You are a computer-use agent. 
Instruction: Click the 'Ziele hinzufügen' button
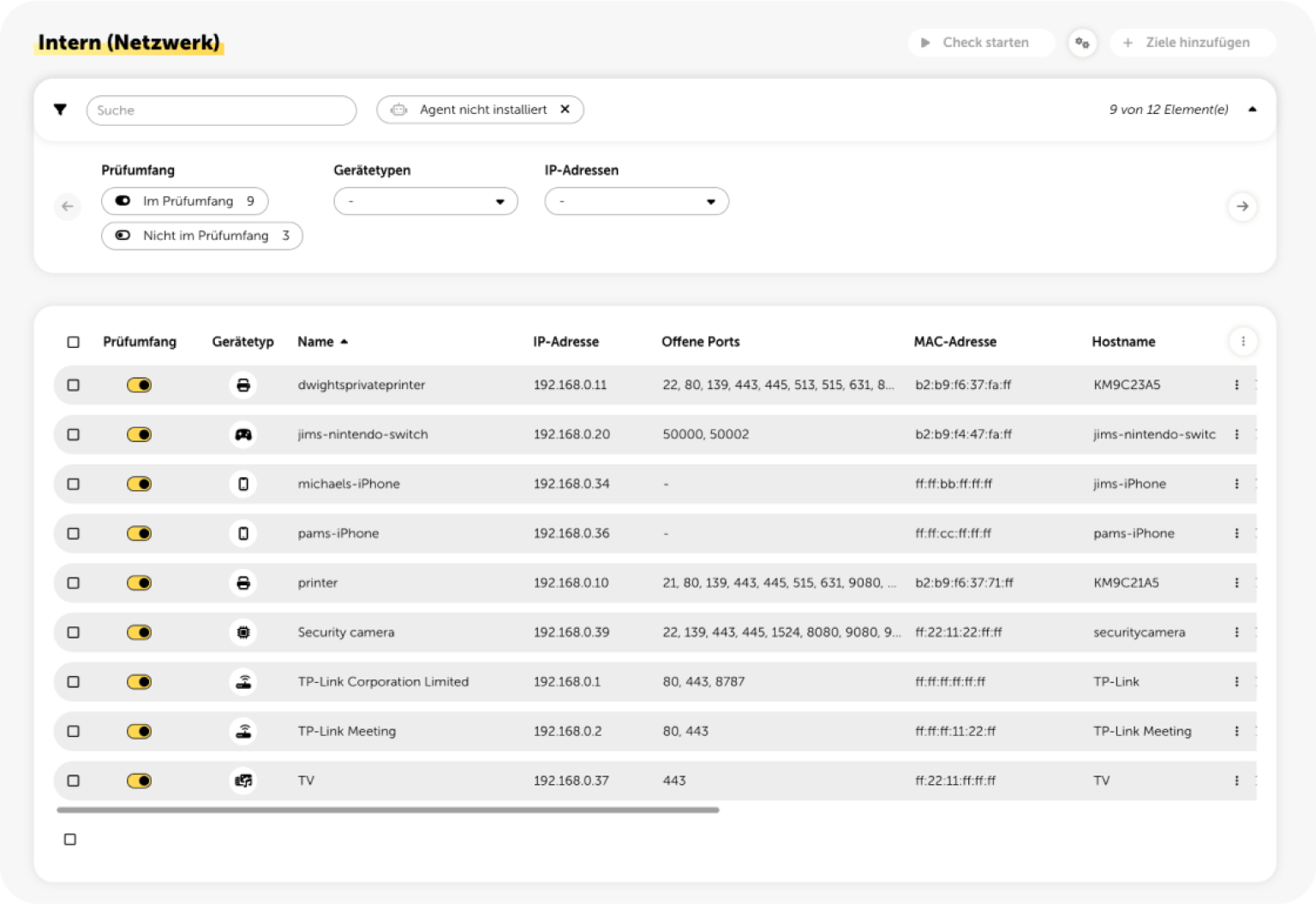pos(1193,43)
